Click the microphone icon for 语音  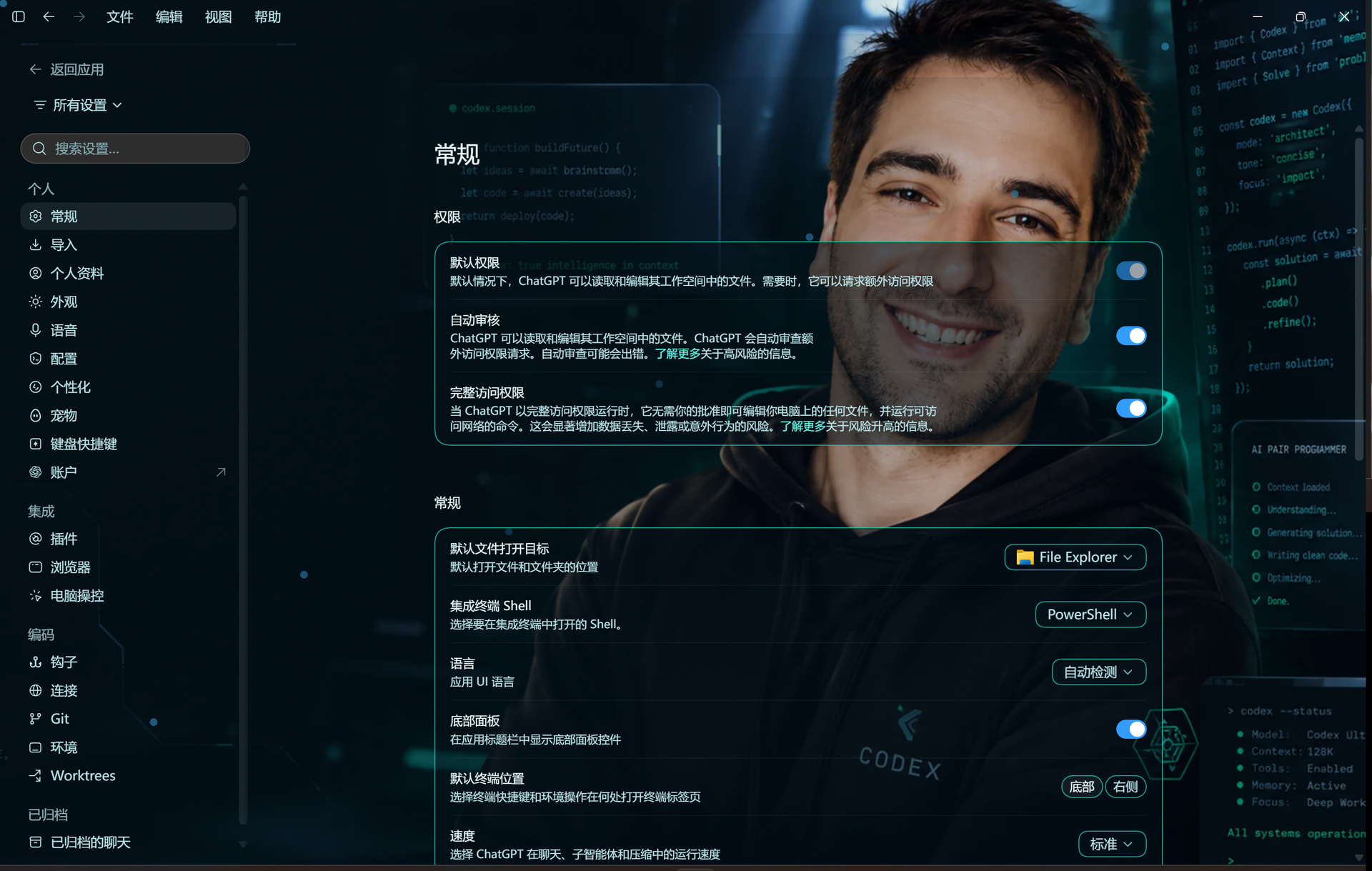[x=35, y=330]
